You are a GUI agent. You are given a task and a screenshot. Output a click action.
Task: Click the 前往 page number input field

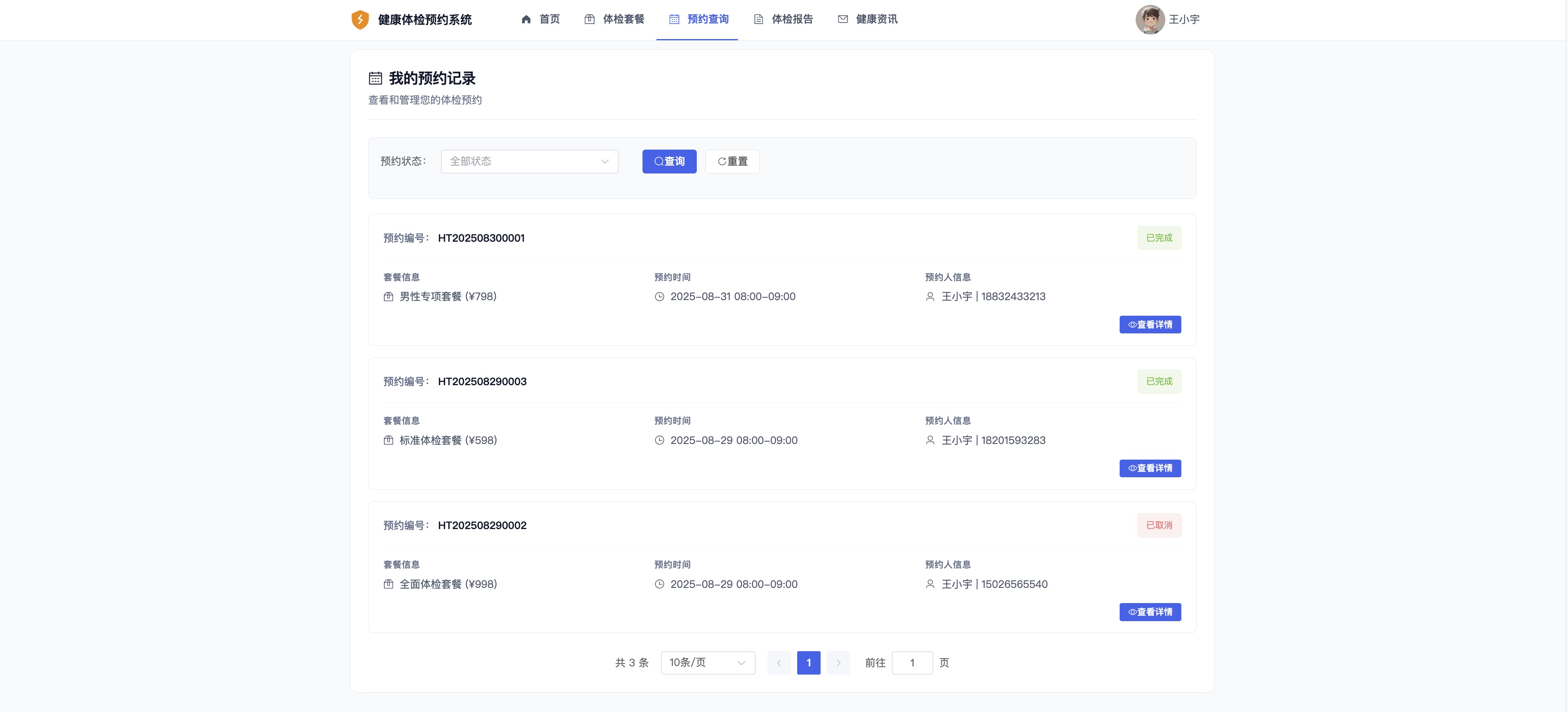912,663
